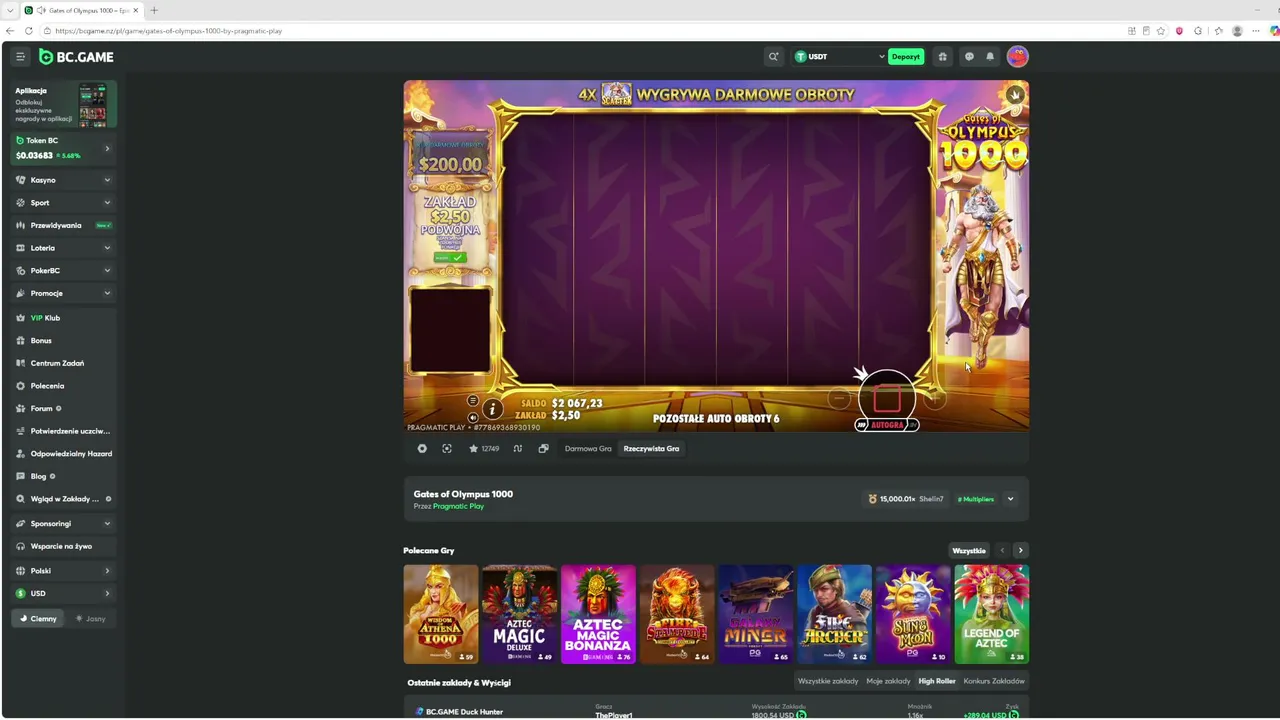This screenshot has width=1280, height=720.
Task: Stop the autoplay spin button
Action: [887, 399]
